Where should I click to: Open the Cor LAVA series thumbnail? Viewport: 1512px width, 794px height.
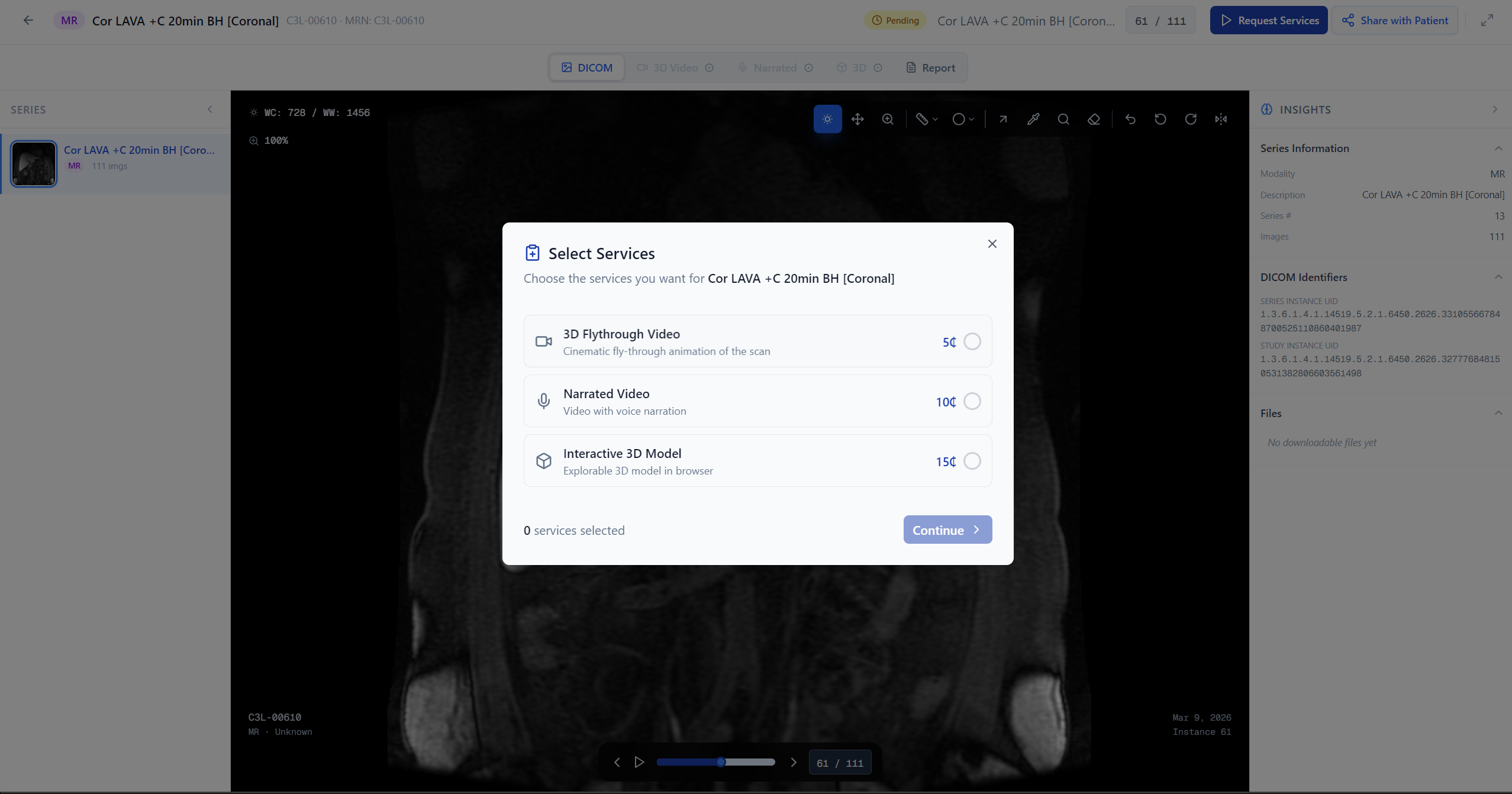coord(34,163)
